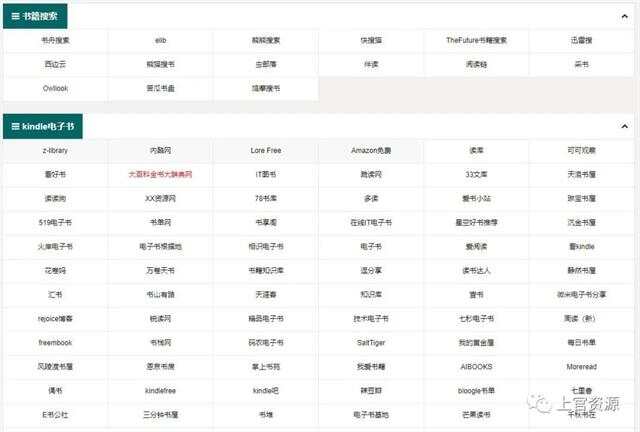Viewport: 640px width, 432px height.
Task: Open the 汇书 link
Action: pyautogui.click(x=56, y=295)
